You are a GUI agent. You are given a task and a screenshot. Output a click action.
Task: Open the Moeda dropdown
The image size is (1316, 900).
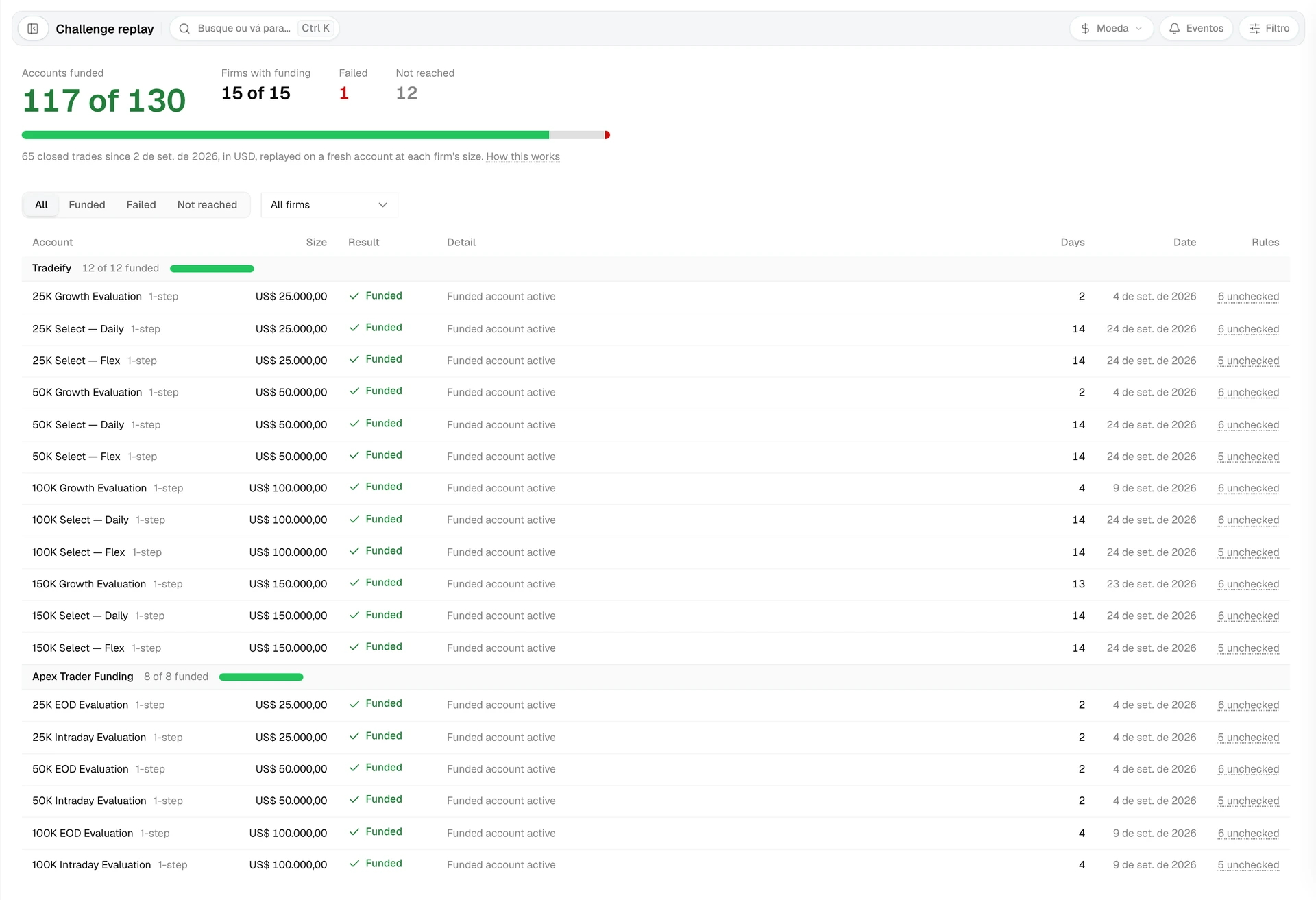pos(1112,29)
